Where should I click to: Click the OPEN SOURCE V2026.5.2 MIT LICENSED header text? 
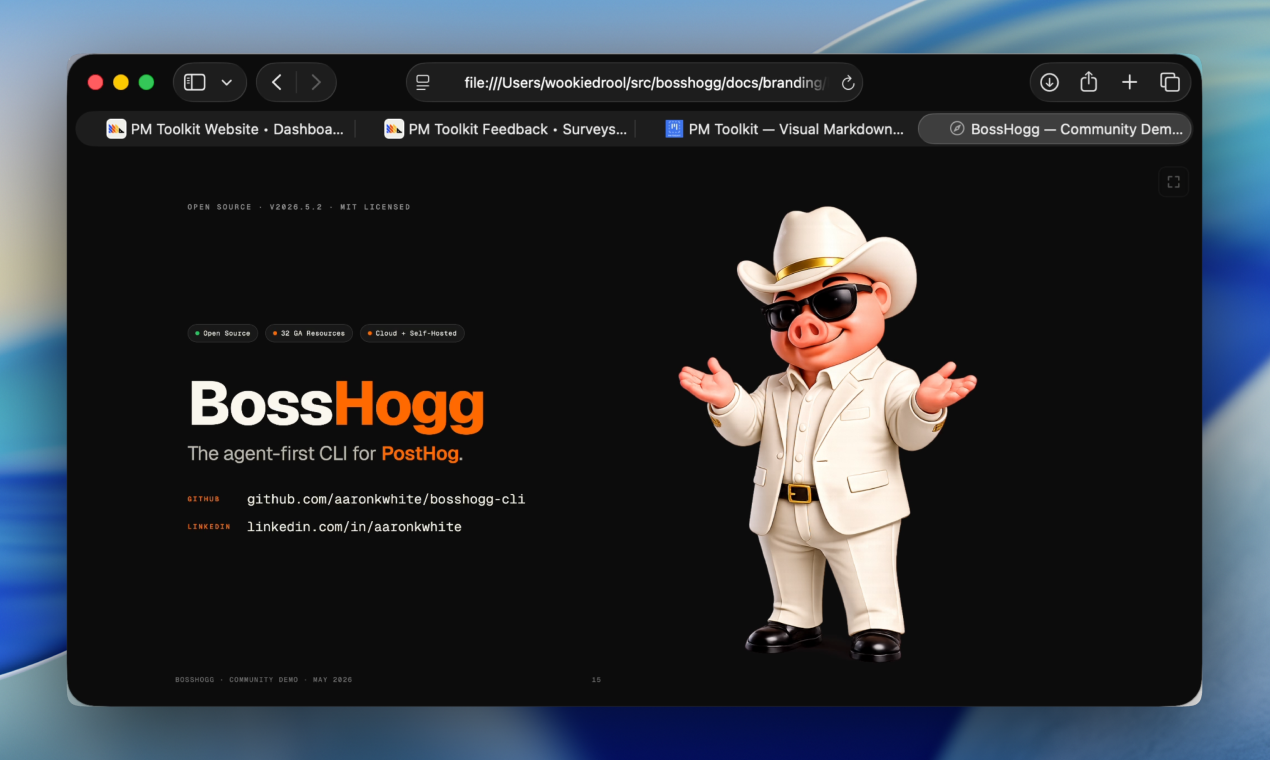(299, 207)
